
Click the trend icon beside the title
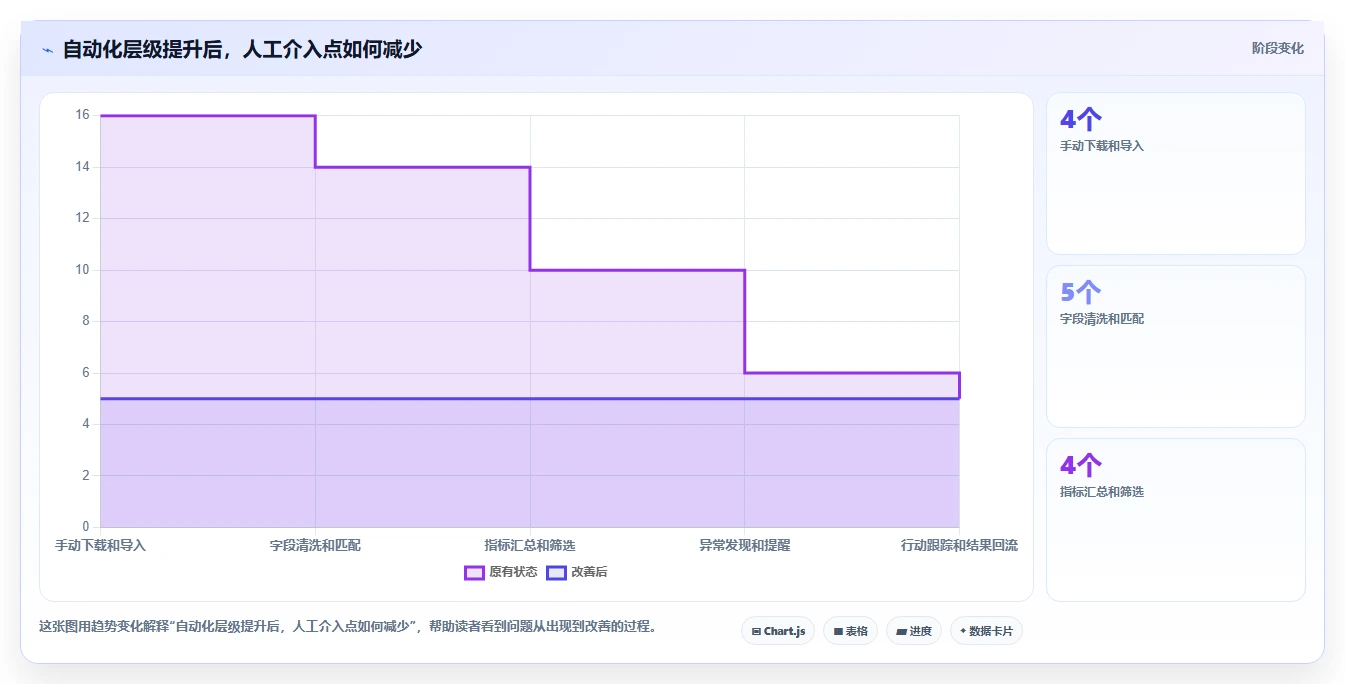pyautogui.click(x=48, y=50)
